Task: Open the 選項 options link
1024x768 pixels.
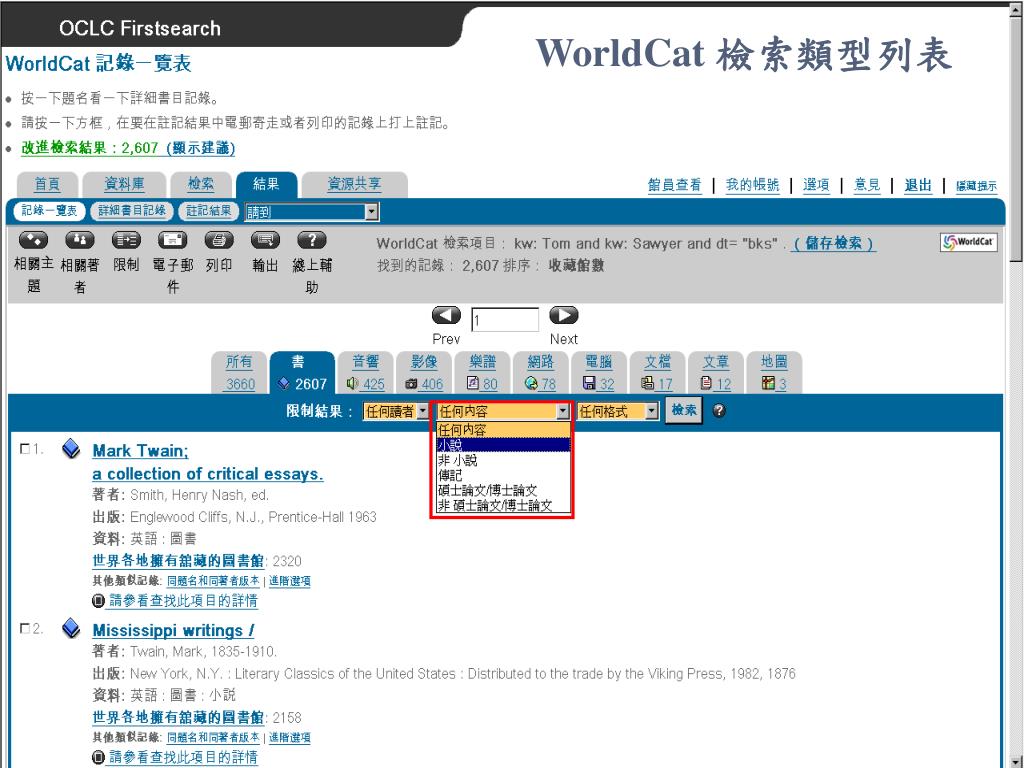Action: [x=816, y=185]
